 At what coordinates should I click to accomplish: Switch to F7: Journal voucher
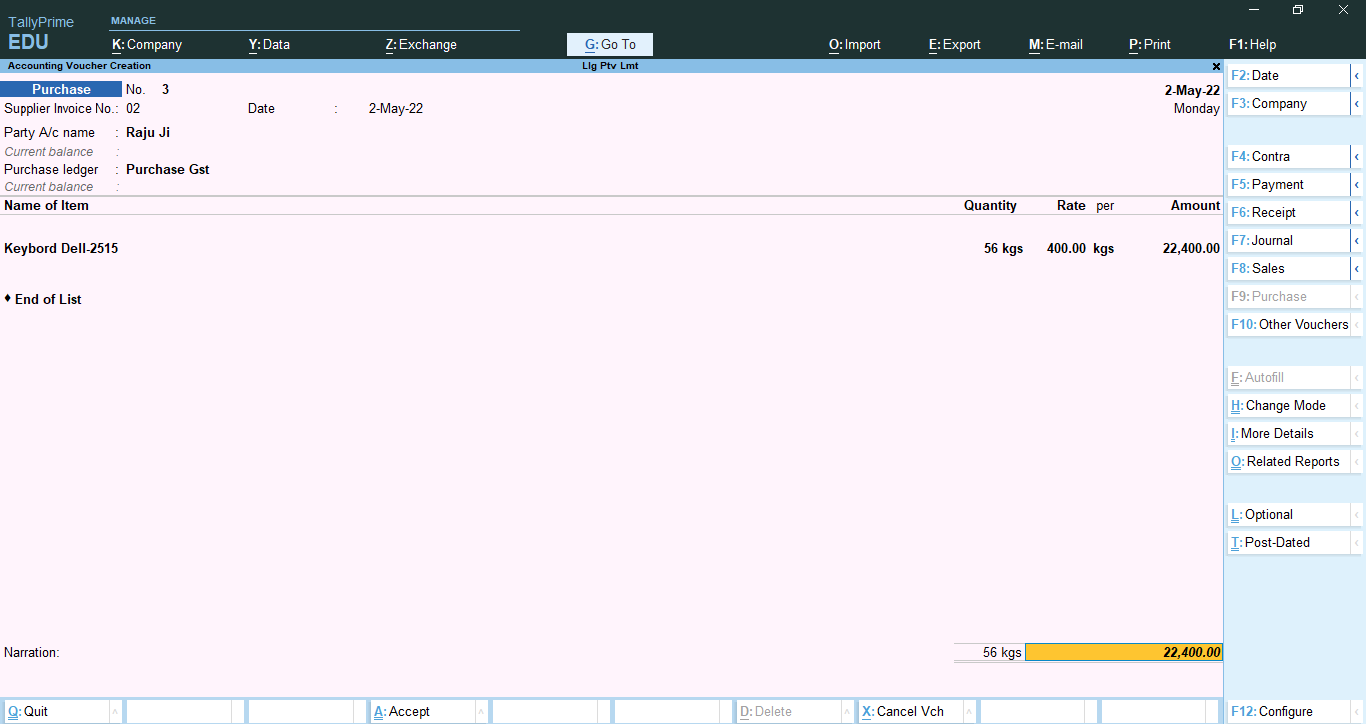click(1288, 240)
